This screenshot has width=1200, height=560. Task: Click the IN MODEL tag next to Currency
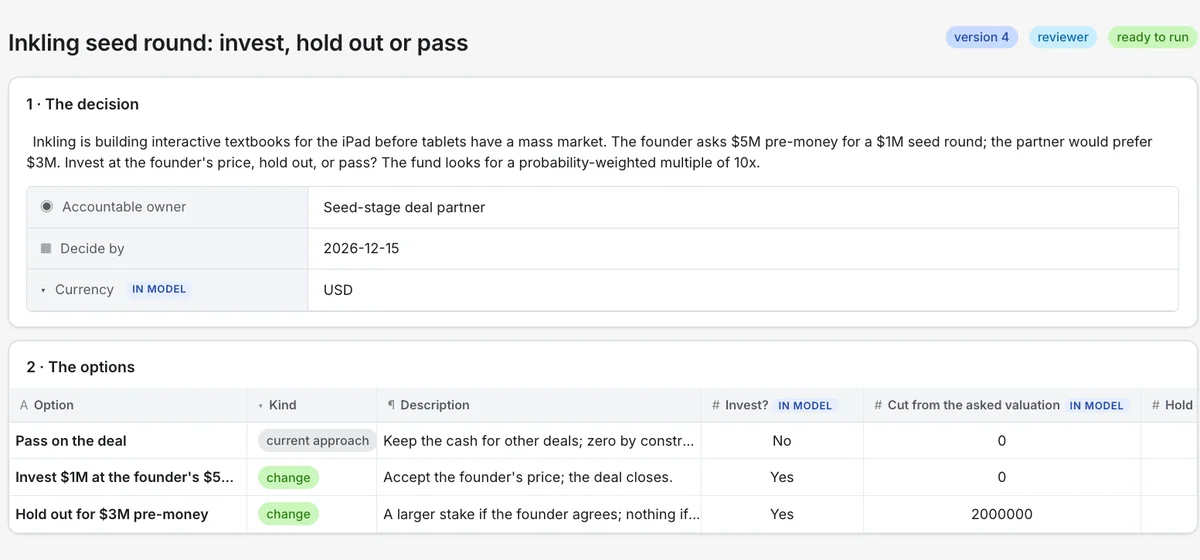click(x=159, y=289)
